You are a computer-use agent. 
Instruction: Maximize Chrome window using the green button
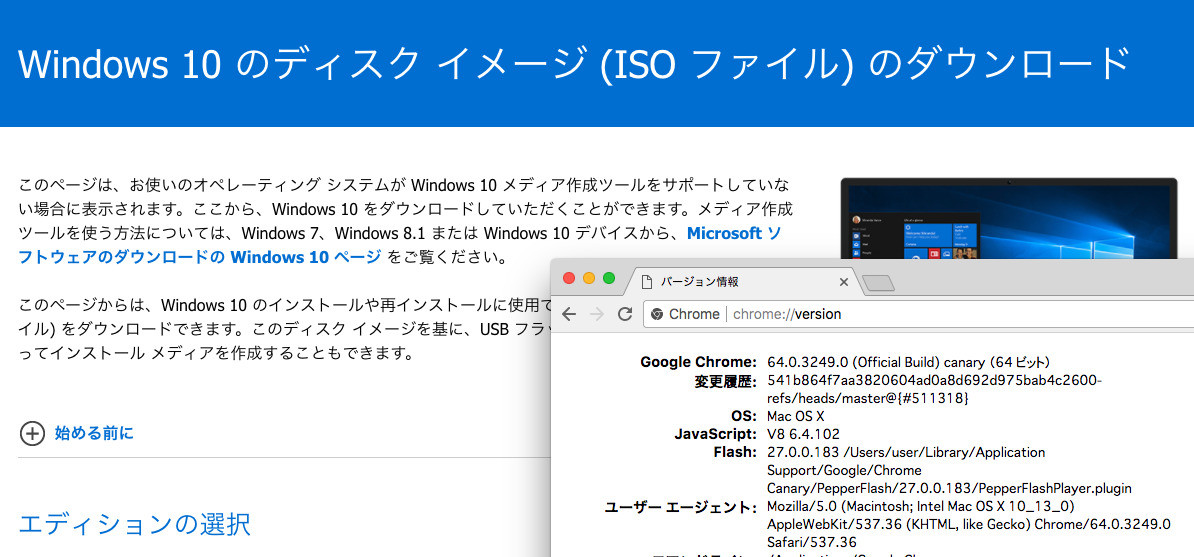pos(608,277)
